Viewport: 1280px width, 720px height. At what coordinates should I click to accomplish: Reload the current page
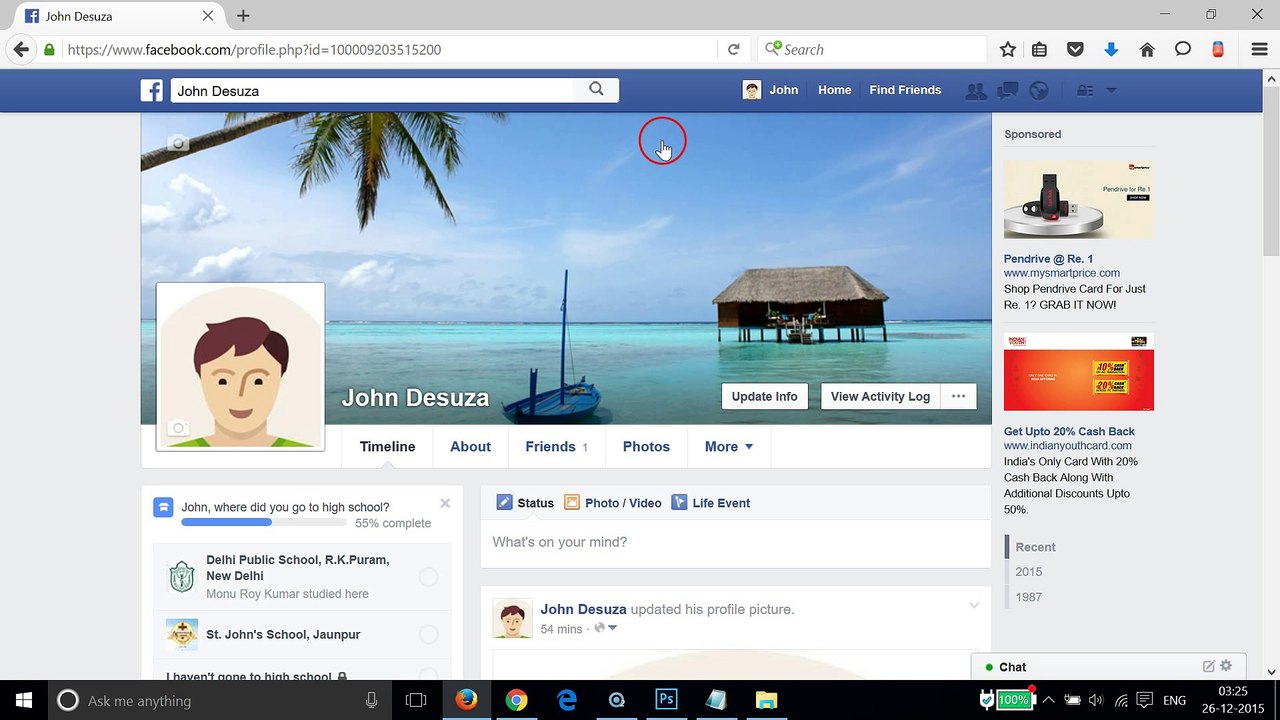click(733, 49)
